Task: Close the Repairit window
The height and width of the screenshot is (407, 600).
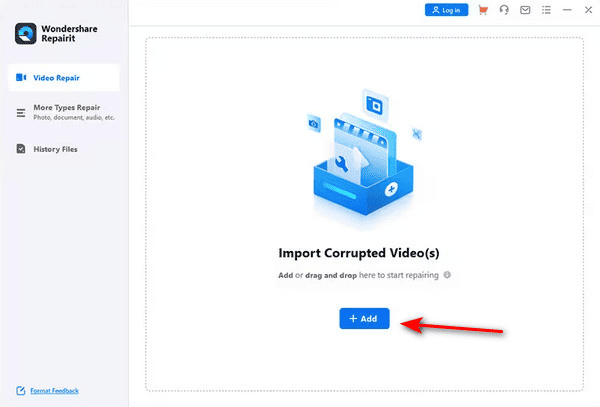Action: (x=589, y=10)
